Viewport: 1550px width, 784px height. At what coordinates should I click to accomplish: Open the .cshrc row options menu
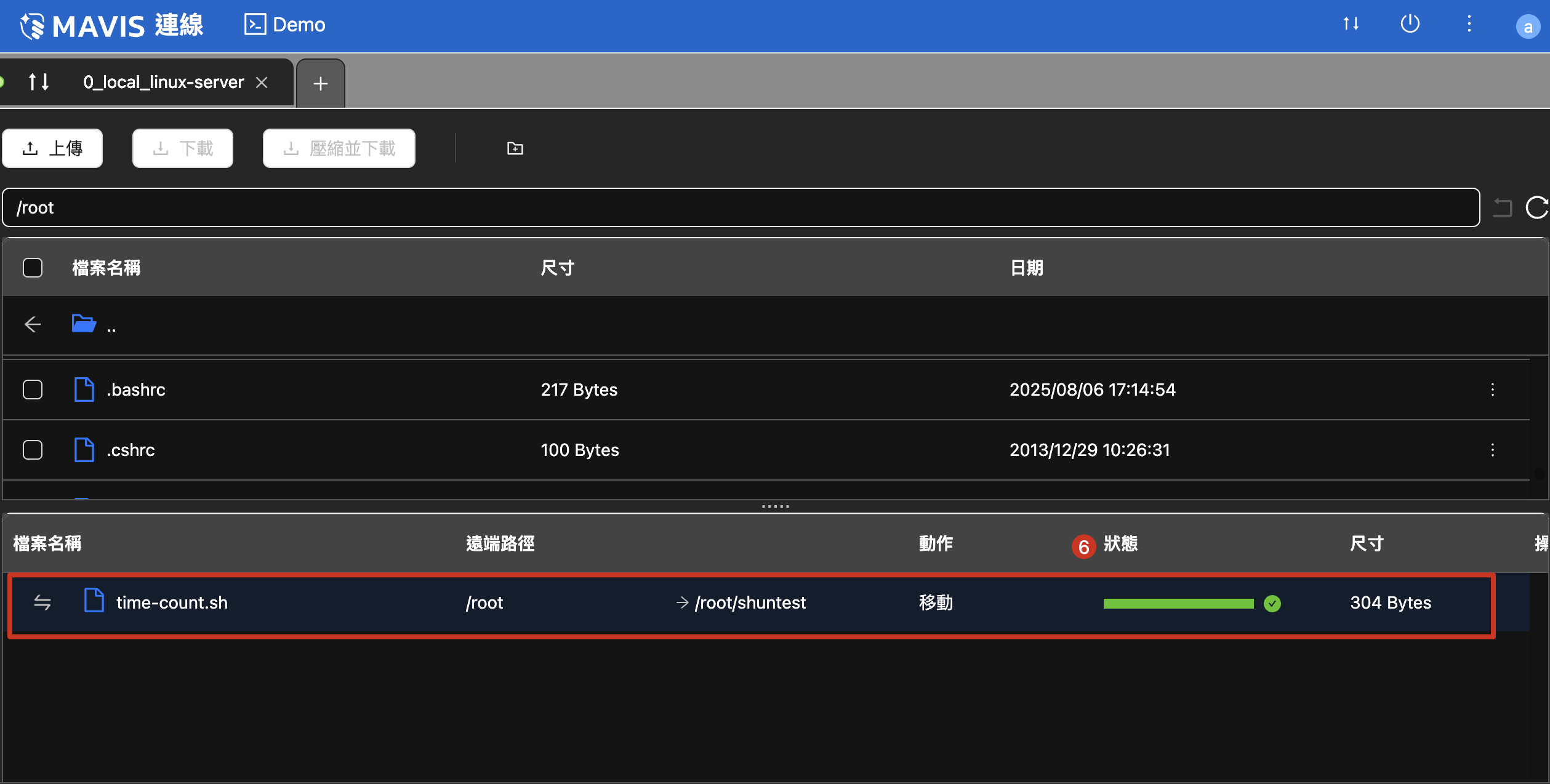(x=1492, y=450)
